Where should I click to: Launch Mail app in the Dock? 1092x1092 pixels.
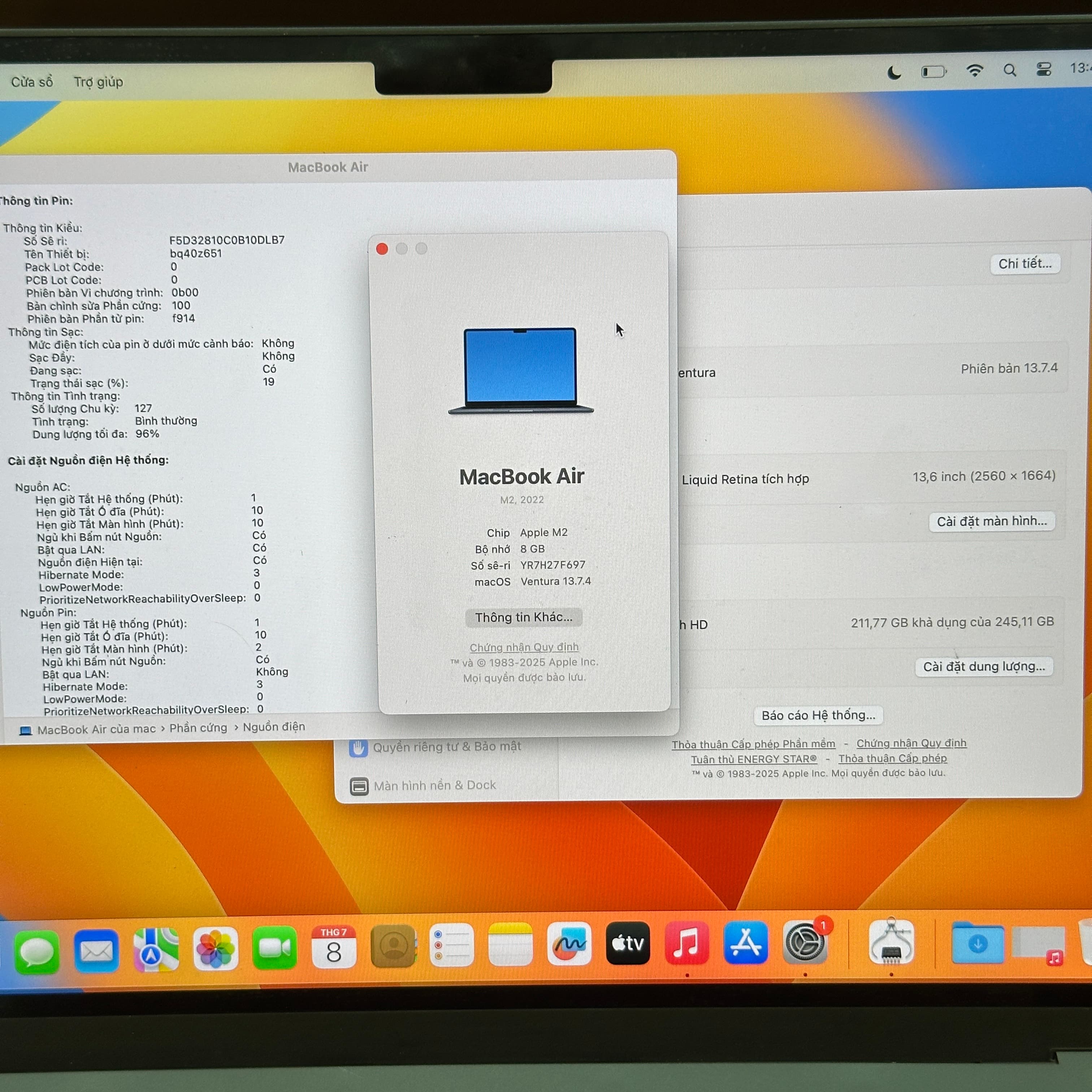tap(96, 951)
